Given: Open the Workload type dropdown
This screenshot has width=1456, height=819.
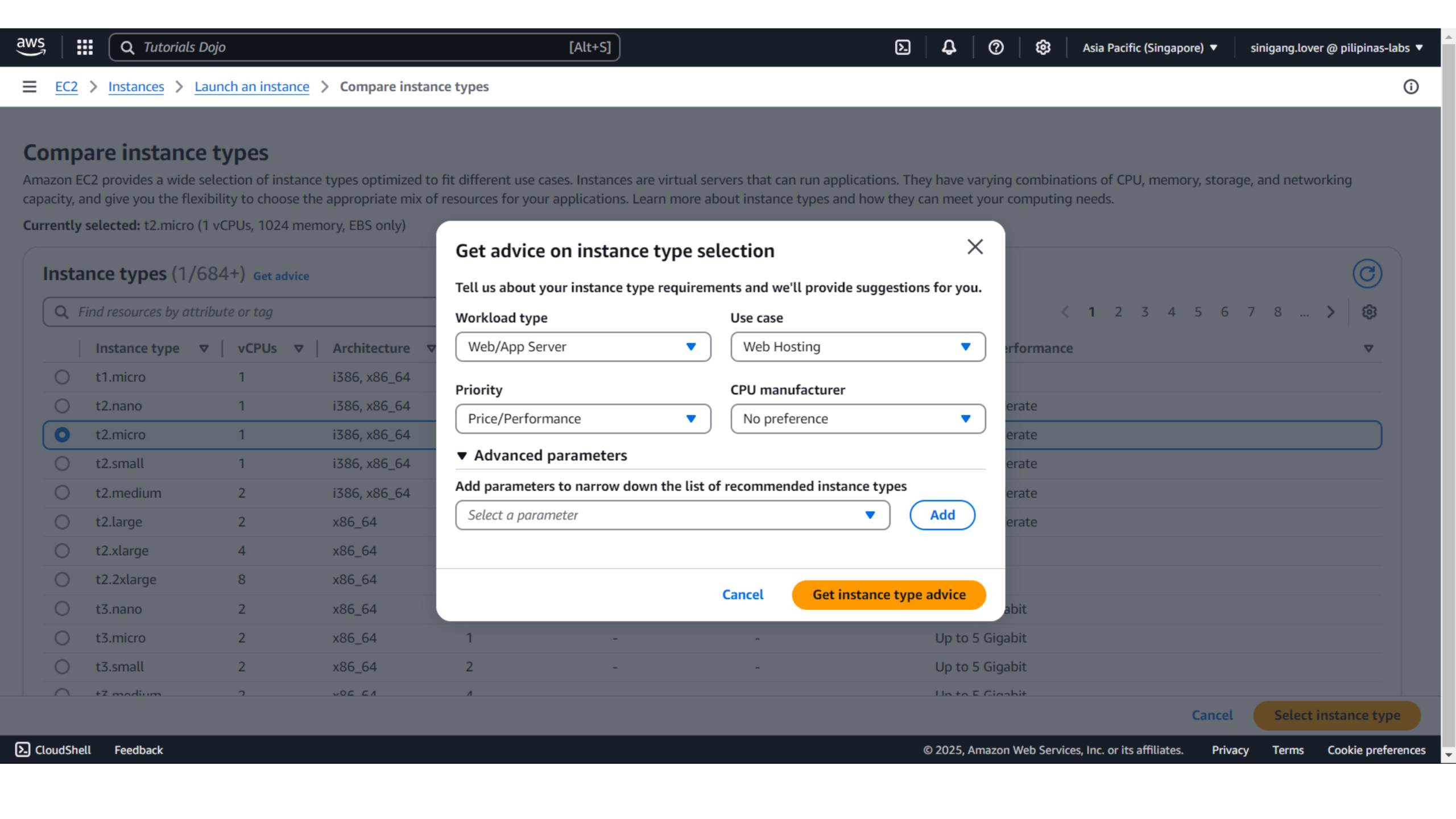Looking at the screenshot, I should (583, 347).
